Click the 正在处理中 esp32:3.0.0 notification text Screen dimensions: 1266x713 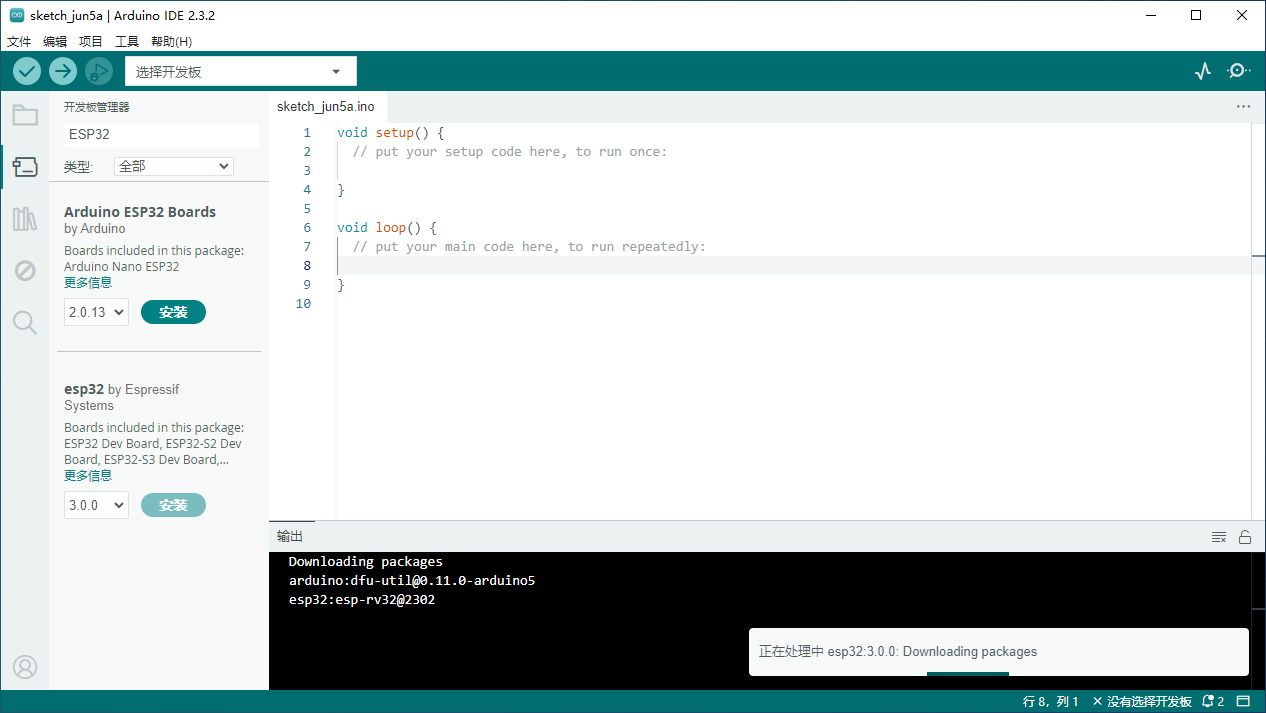(x=898, y=652)
